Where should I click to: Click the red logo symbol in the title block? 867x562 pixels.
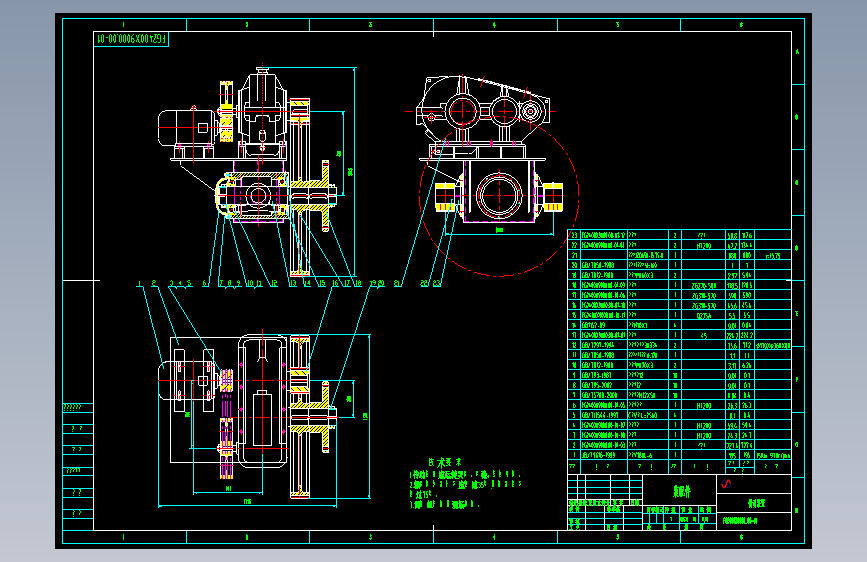(x=726, y=484)
